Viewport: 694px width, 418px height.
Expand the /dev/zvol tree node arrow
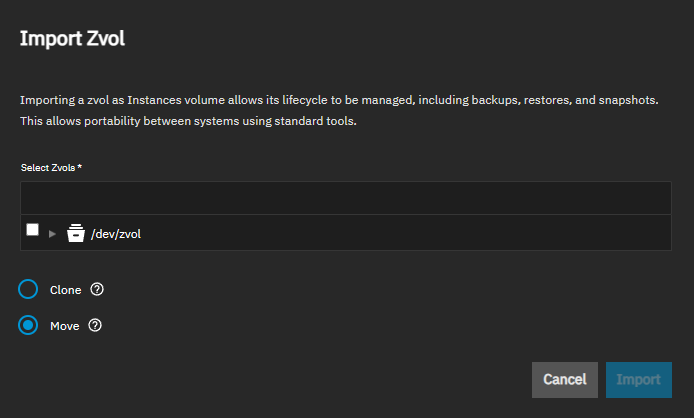pos(52,233)
